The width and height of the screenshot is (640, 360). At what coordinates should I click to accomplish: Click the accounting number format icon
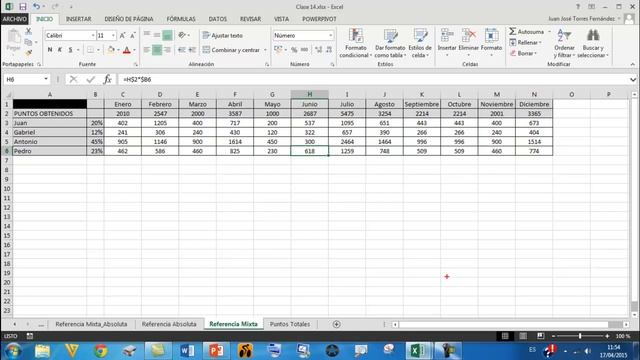point(278,49)
